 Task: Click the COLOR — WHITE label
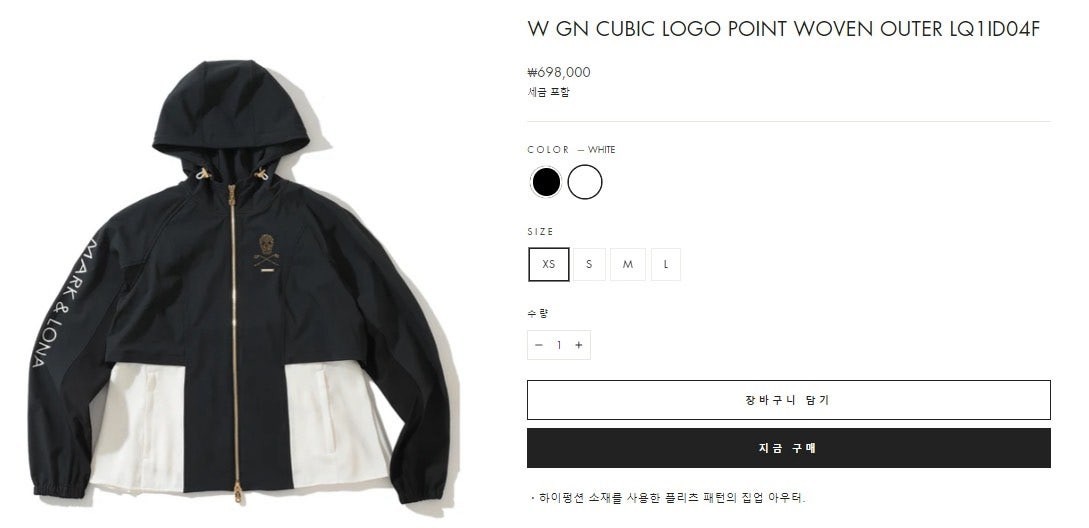[x=571, y=149]
